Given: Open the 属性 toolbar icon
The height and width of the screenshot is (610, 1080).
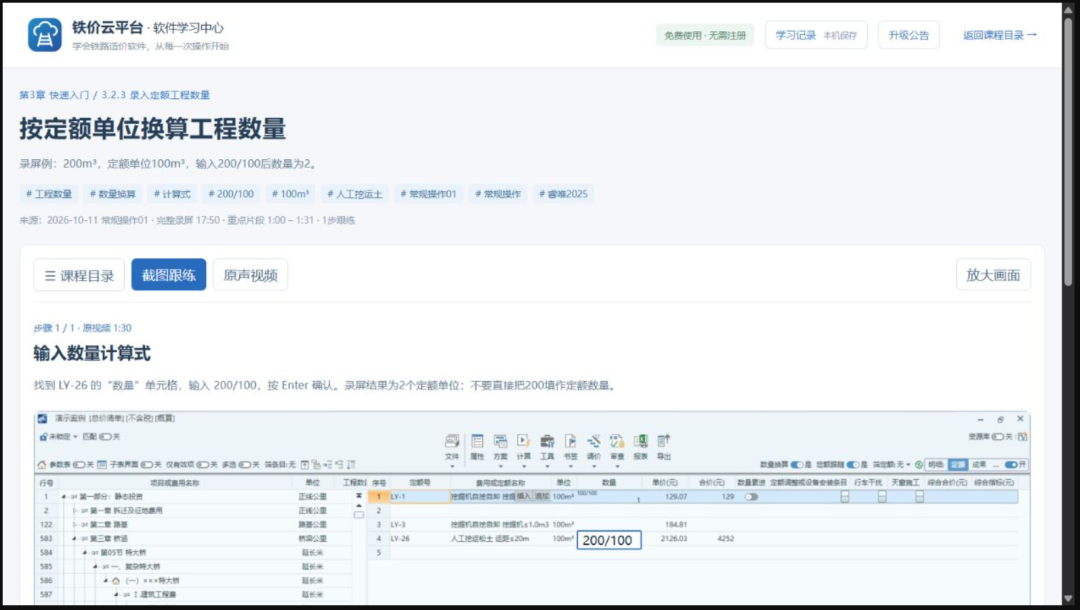Looking at the screenshot, I should (x=477, y=441).
